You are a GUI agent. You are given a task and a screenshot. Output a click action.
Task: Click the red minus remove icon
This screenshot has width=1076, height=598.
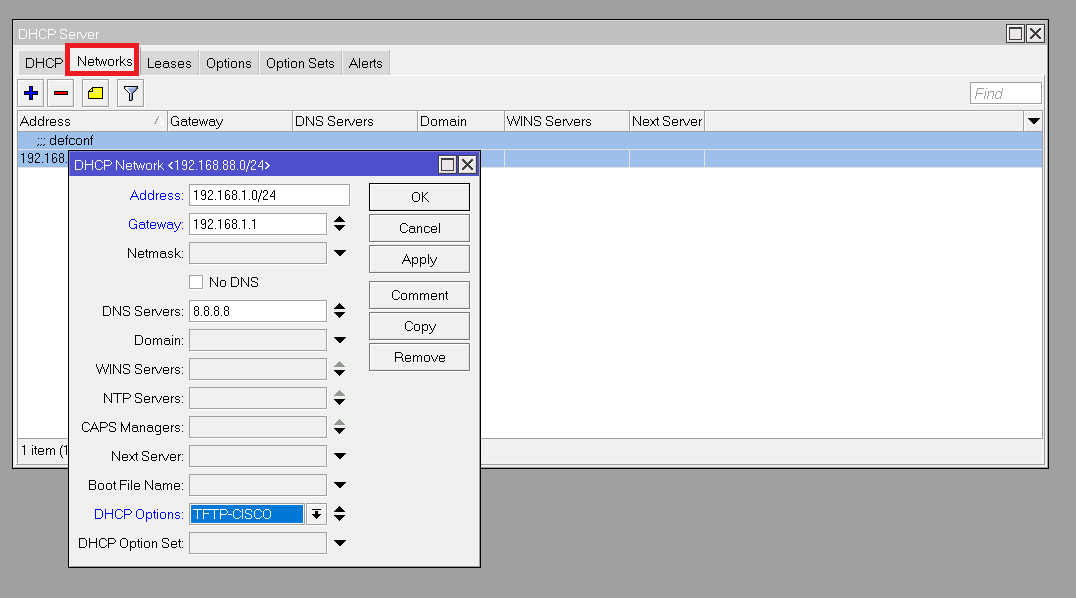click(61, 93)
